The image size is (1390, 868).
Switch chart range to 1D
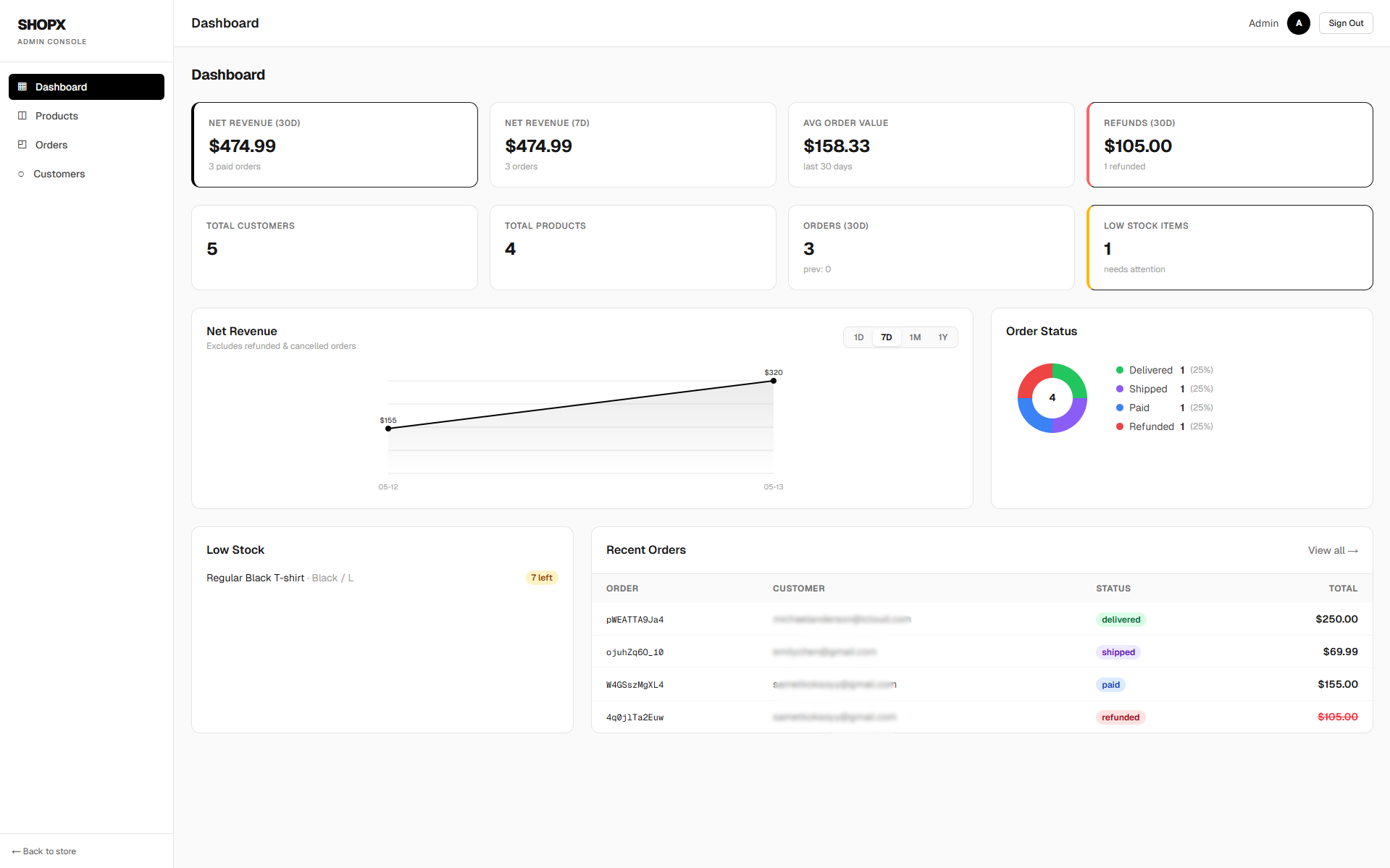point(858,337)
